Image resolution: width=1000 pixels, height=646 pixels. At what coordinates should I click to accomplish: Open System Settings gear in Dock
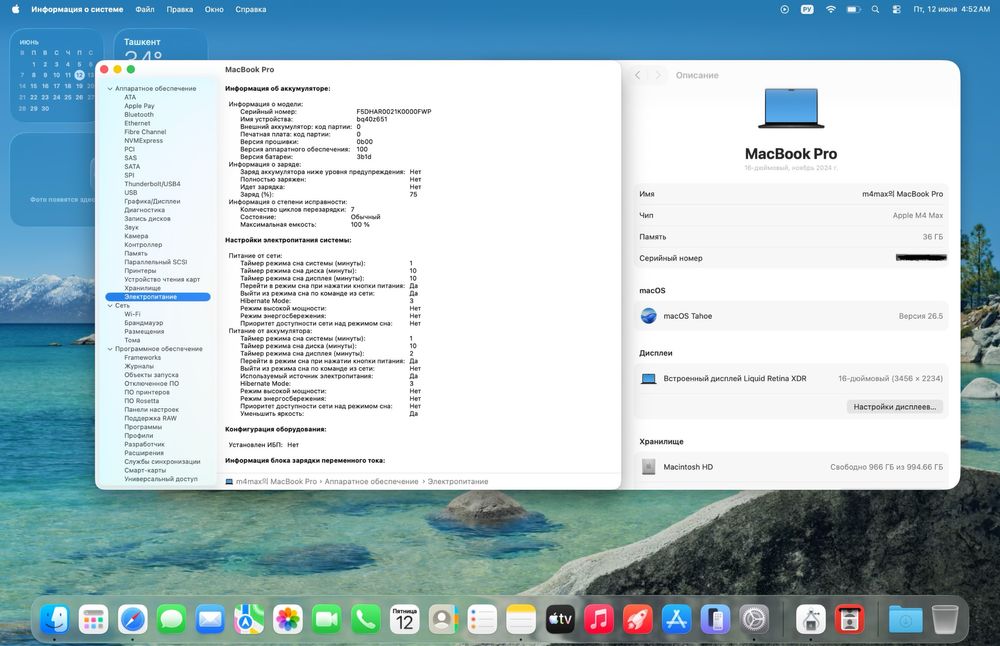pos(754,619)
